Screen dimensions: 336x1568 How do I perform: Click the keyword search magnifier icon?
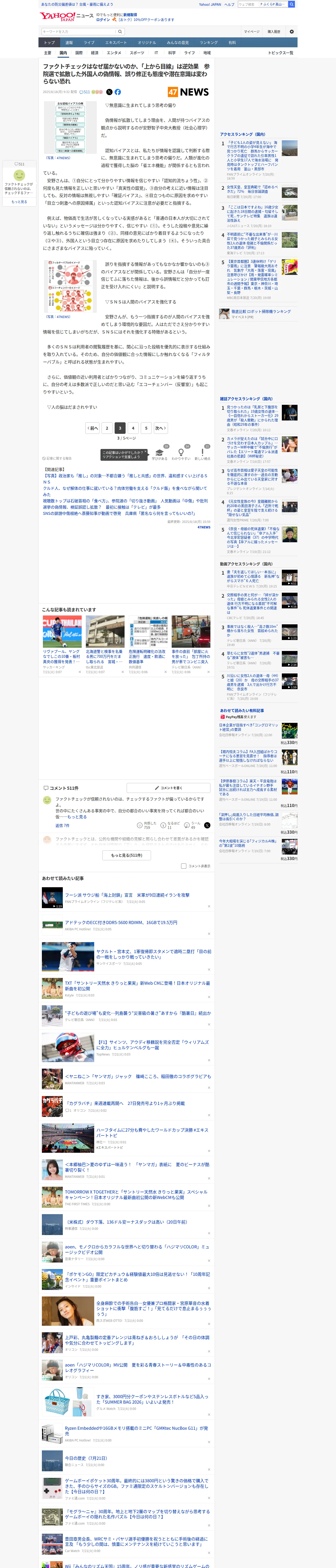(120, 32)
